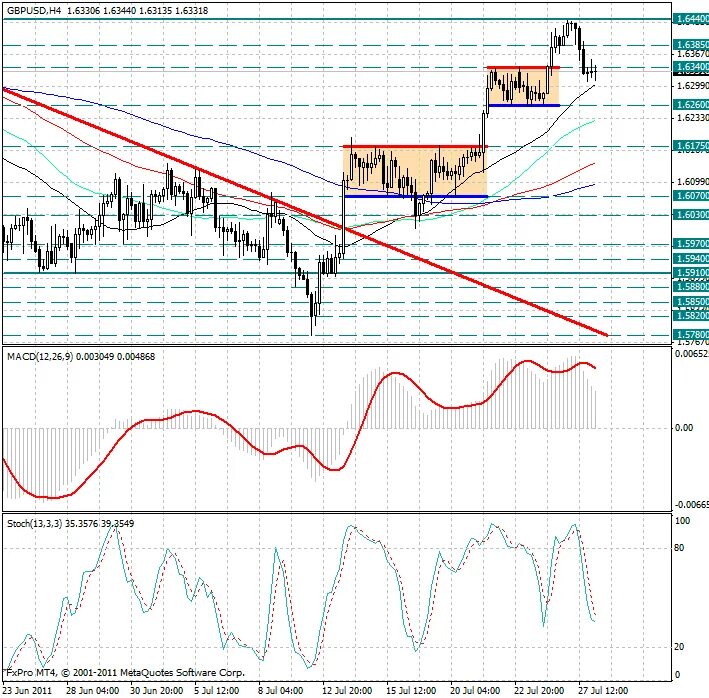Click the 1.5970 price level tag

coord(691,244)
